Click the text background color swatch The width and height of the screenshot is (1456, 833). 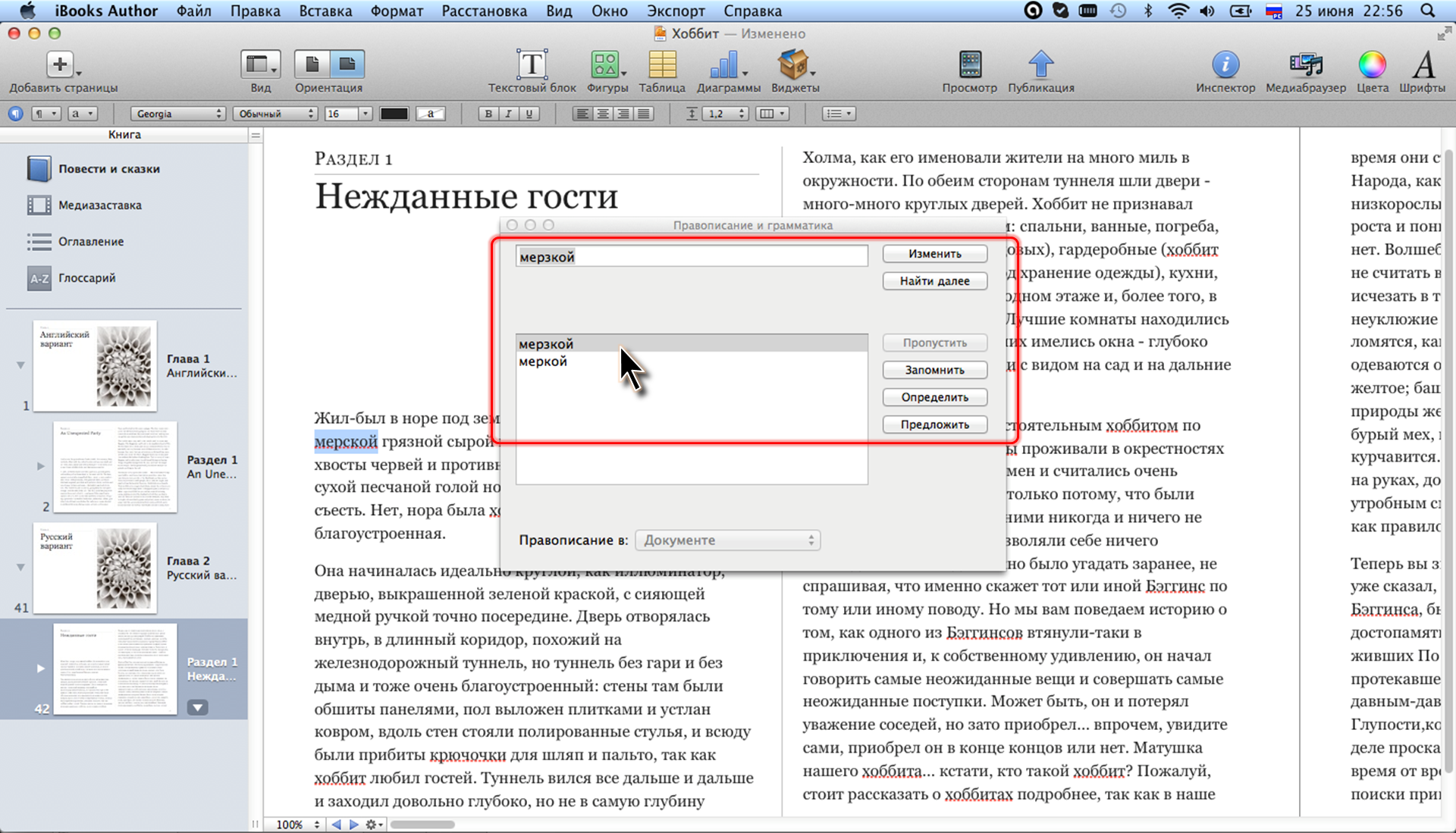[x=431, y=114]
